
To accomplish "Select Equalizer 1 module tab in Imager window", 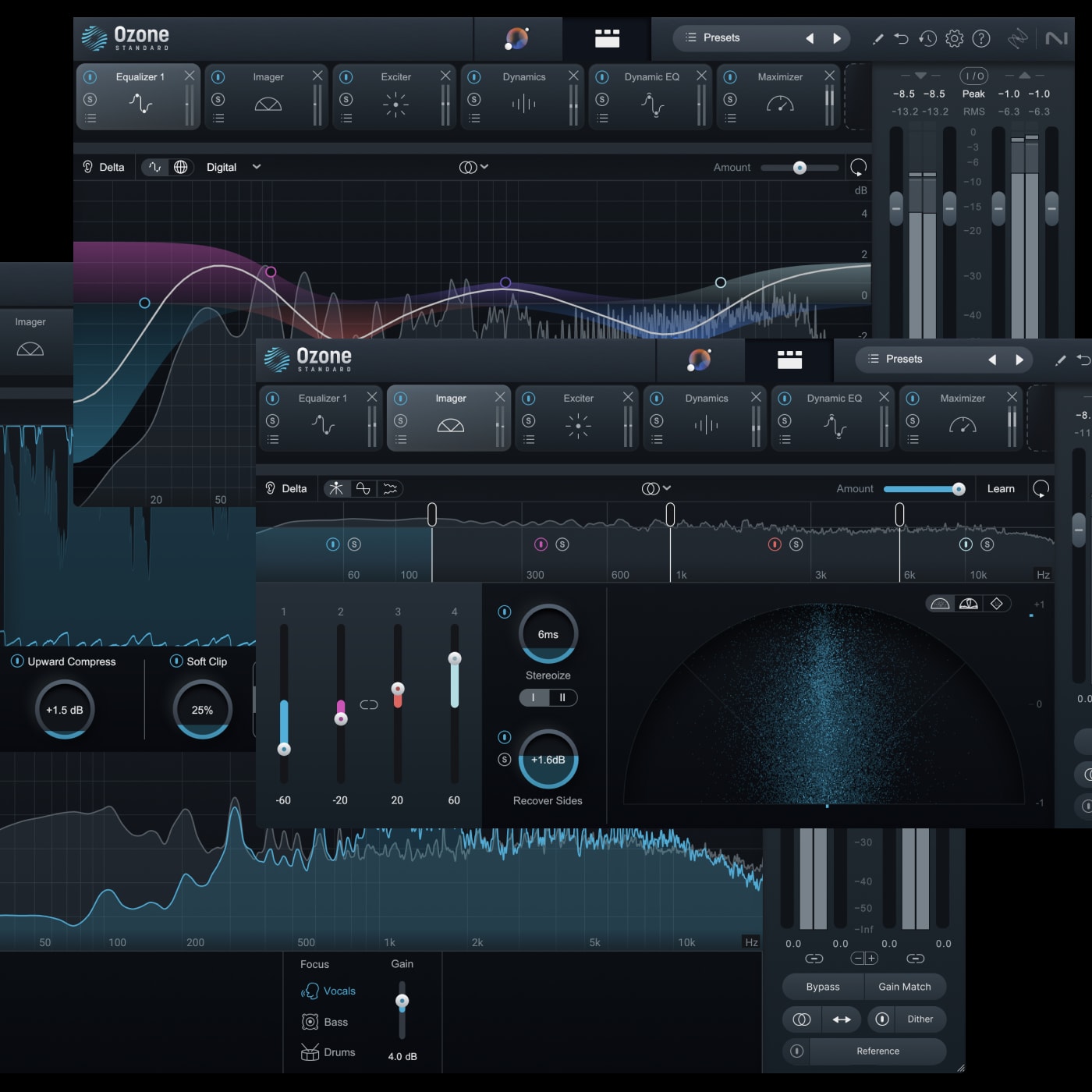I will [322, 418].
